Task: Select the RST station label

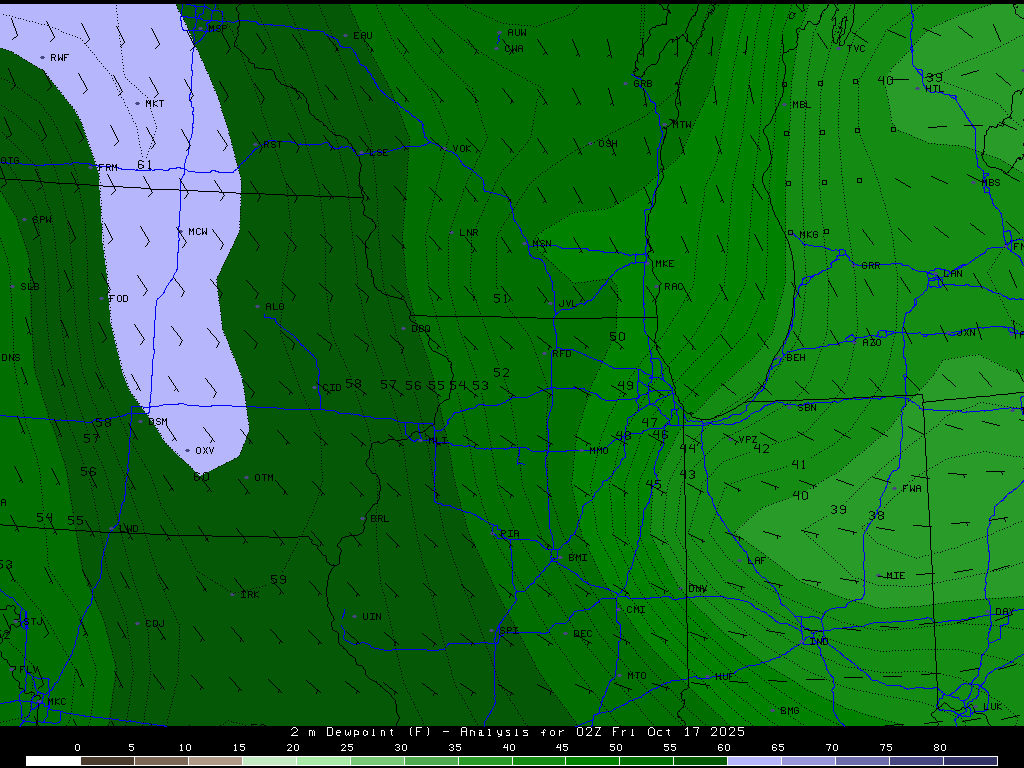Action: pos(272,144)
